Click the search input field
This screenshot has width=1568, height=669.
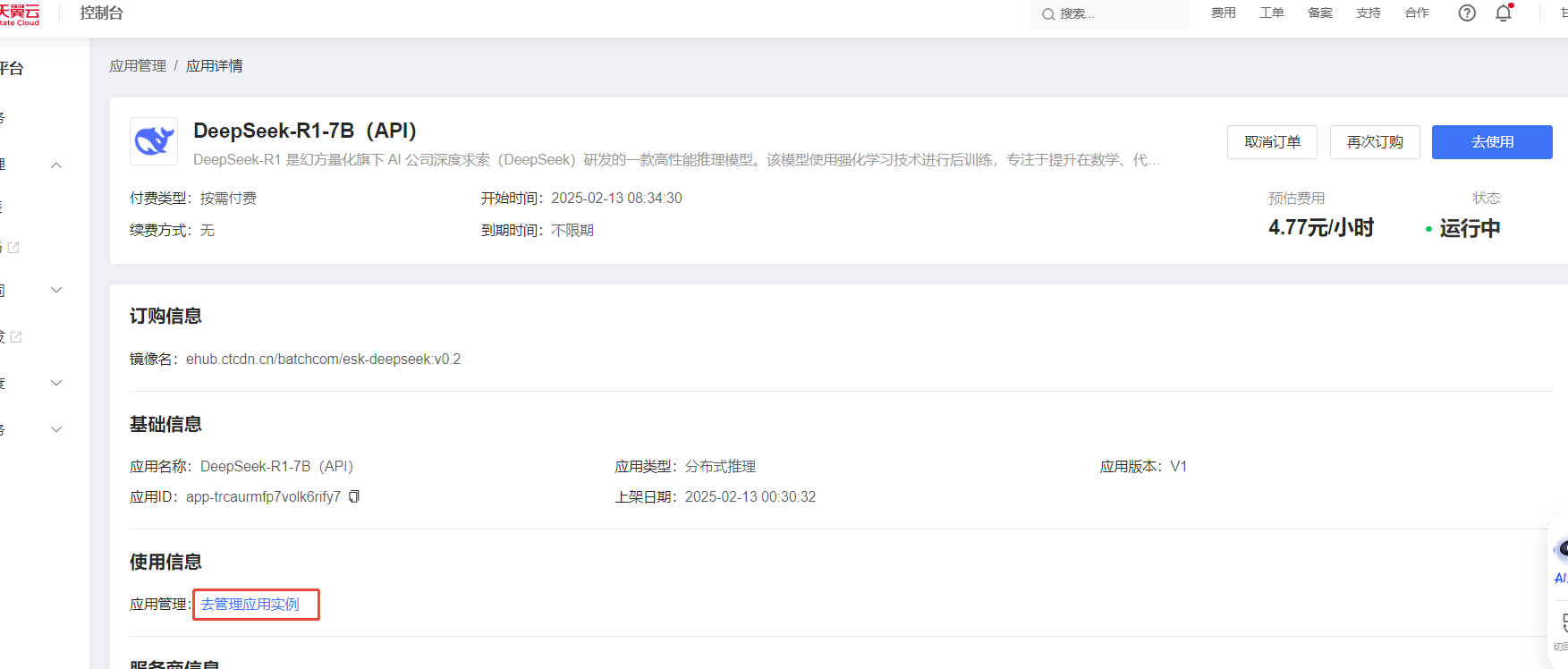pos(1109,13)
